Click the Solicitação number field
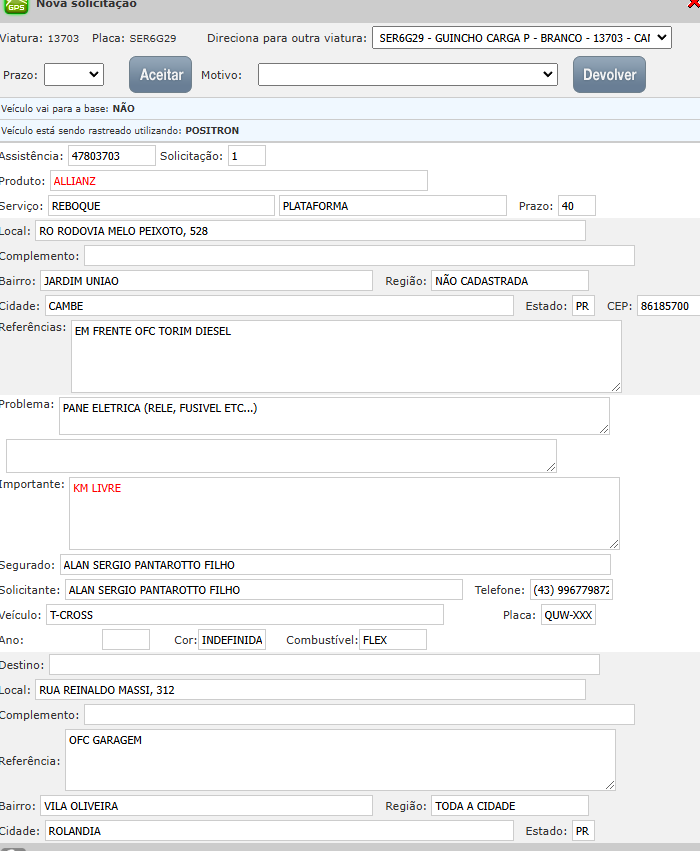 click(x=247, y=156)
